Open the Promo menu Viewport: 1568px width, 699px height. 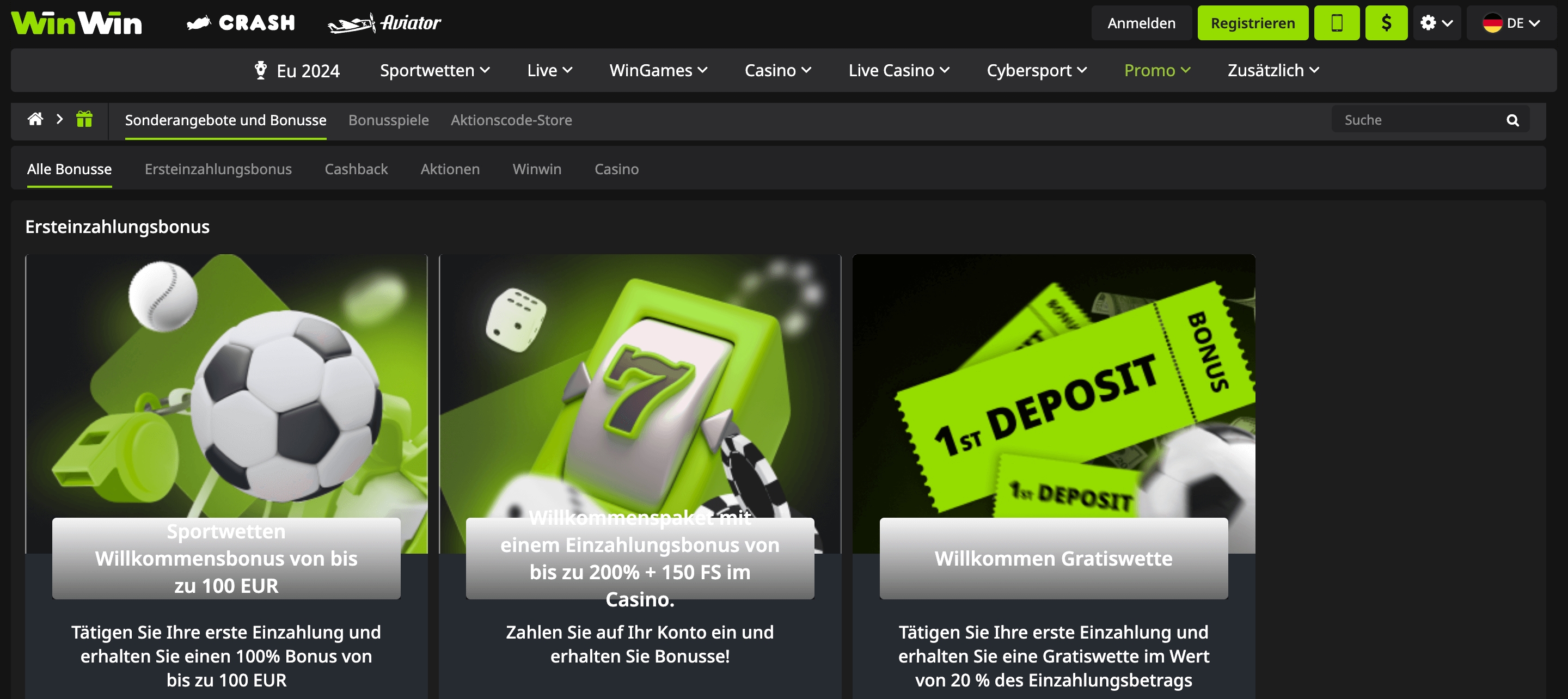(x=1156, y=71)
